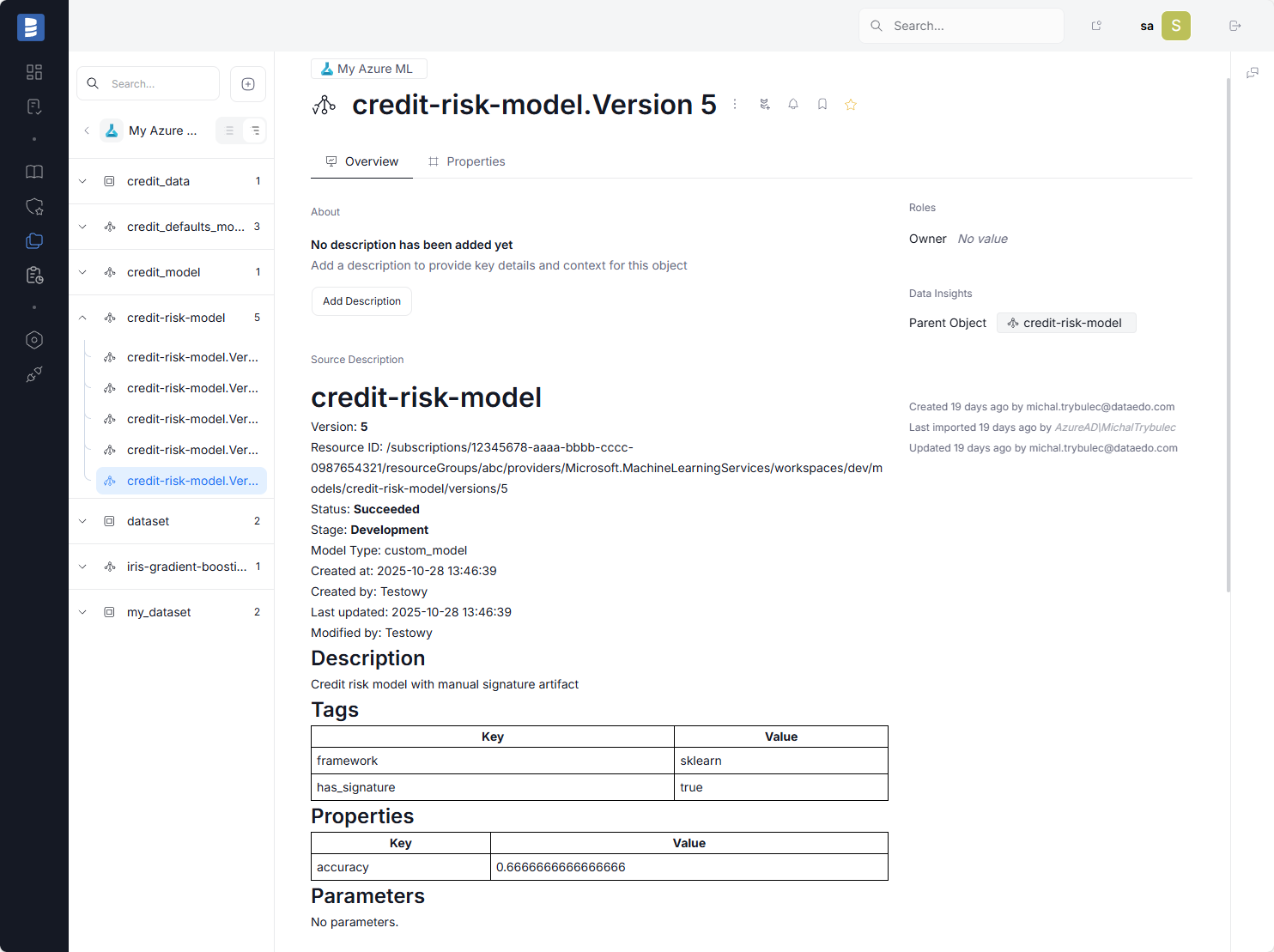This screenshot has height=952, width=1274.
Task: Toggle the favorite star for credit-risk-model Version 5
Action: [x=851, y=104]
